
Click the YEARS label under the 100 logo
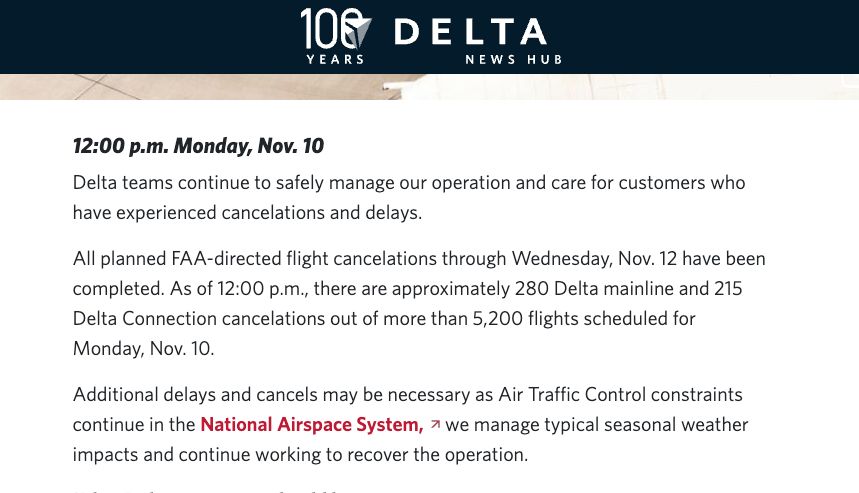point(335,59)
